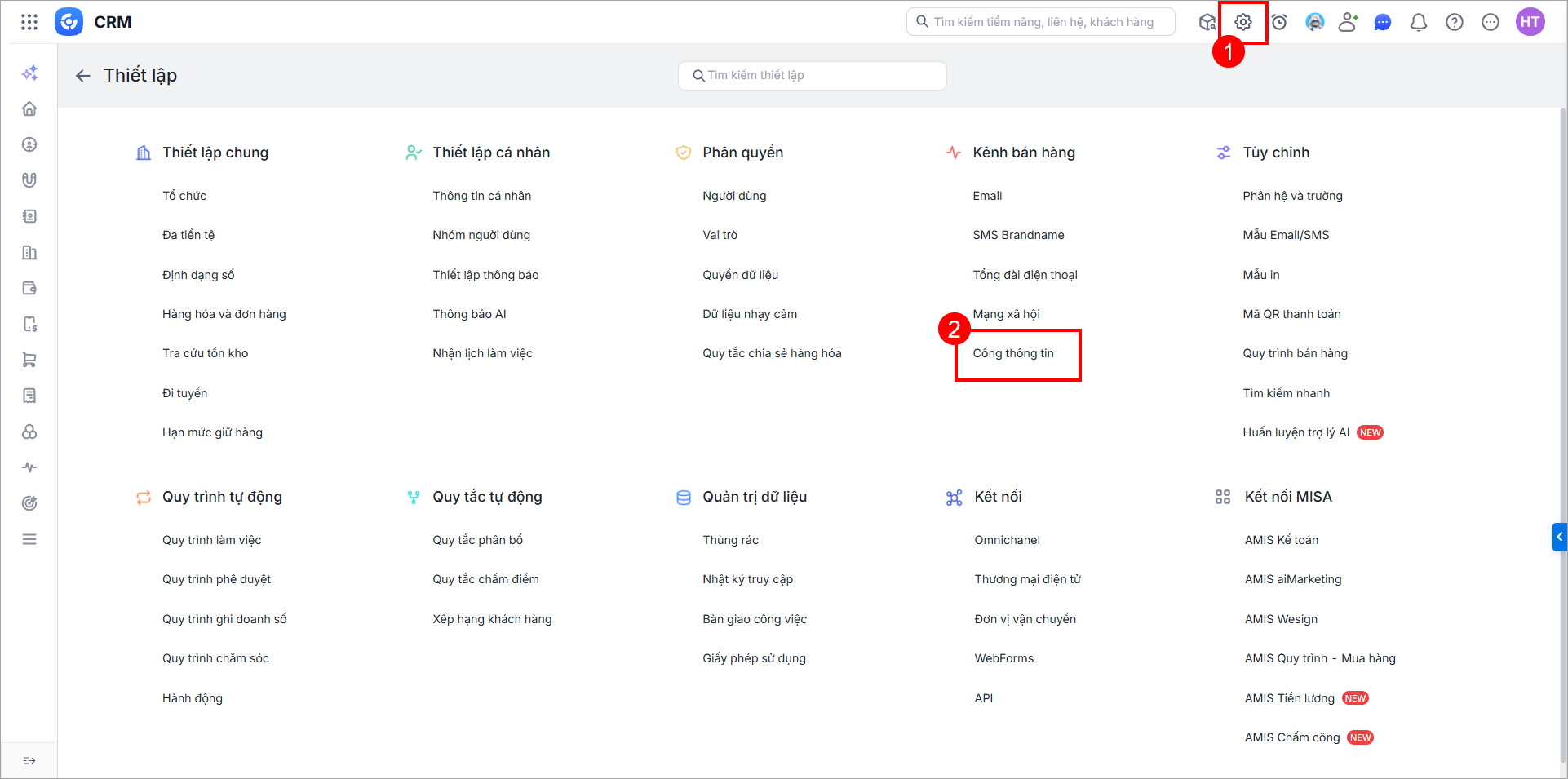Screen dimensions: 1568x779
Task: Open the Tổ chức setting
Action: pyautogui.click(x=184, y=196)
